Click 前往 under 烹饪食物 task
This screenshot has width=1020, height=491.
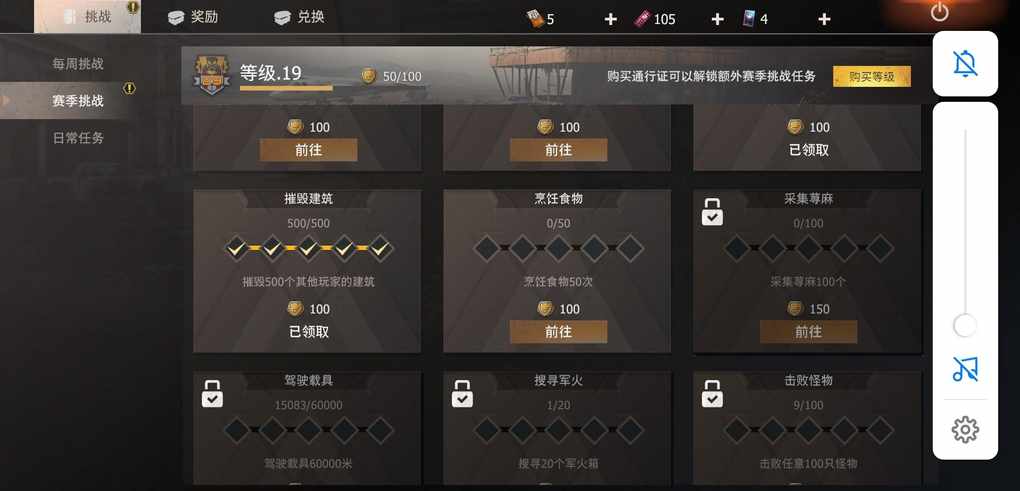coord(558,332)
